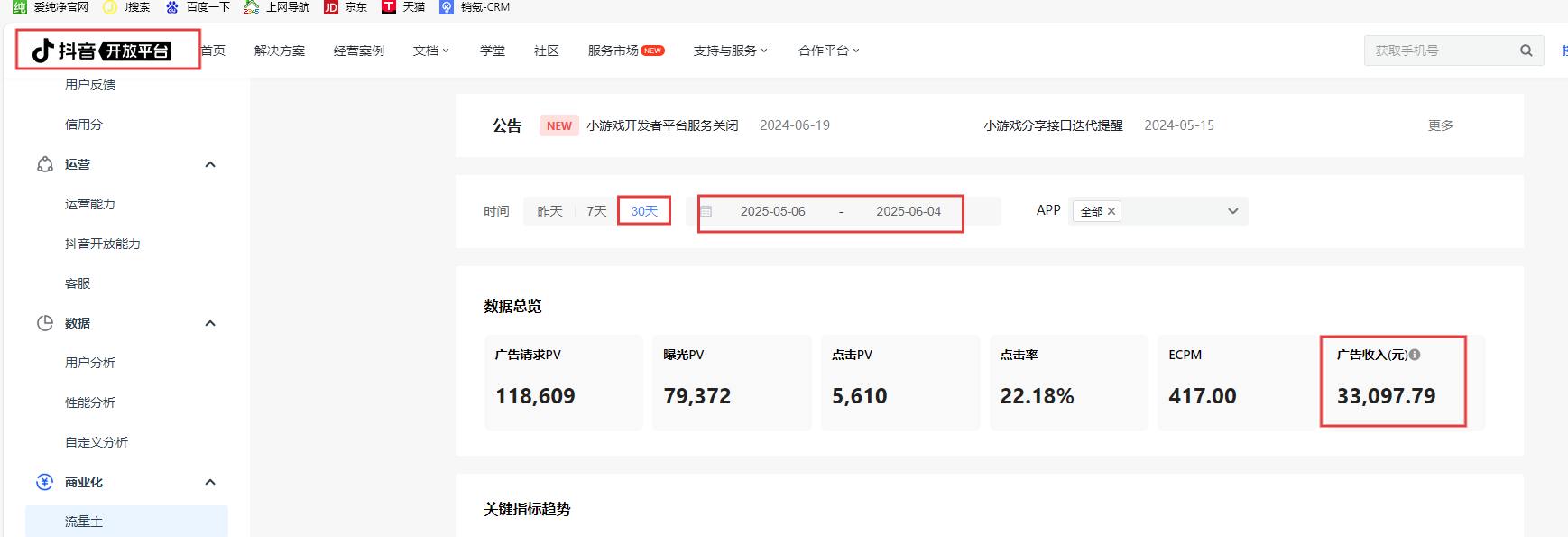Expand the 文档 nav dropdown
The height and width of the screenshot is (537, 1568).
pos(431,51)
